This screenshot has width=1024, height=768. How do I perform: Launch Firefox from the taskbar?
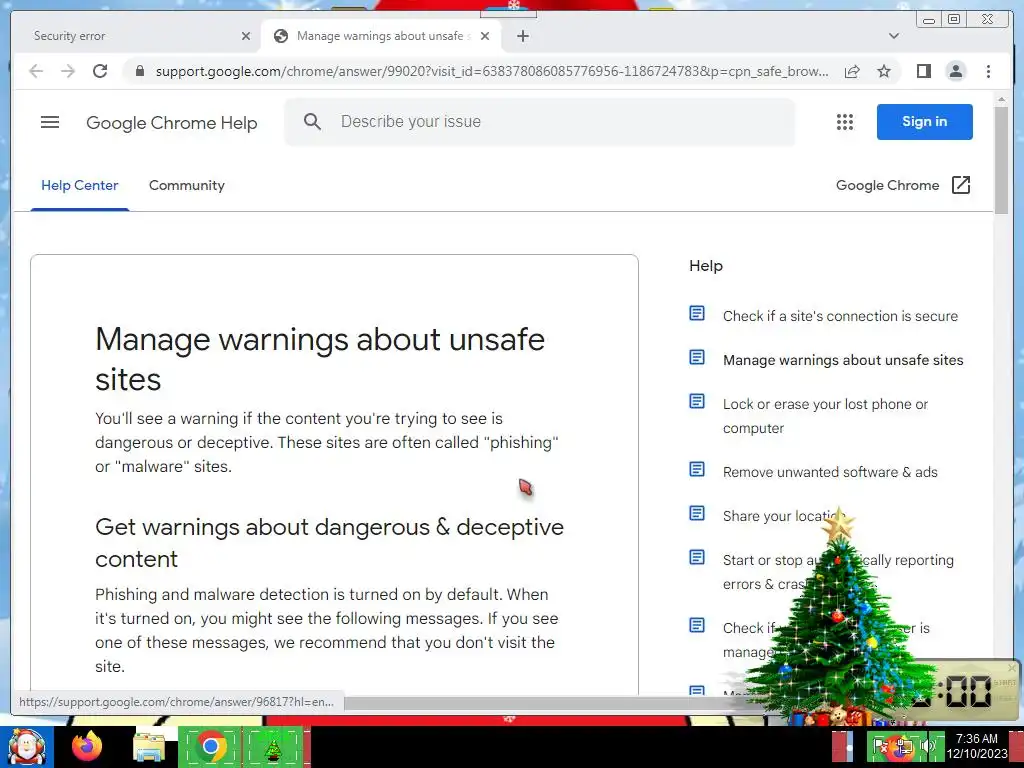[87, 746]
